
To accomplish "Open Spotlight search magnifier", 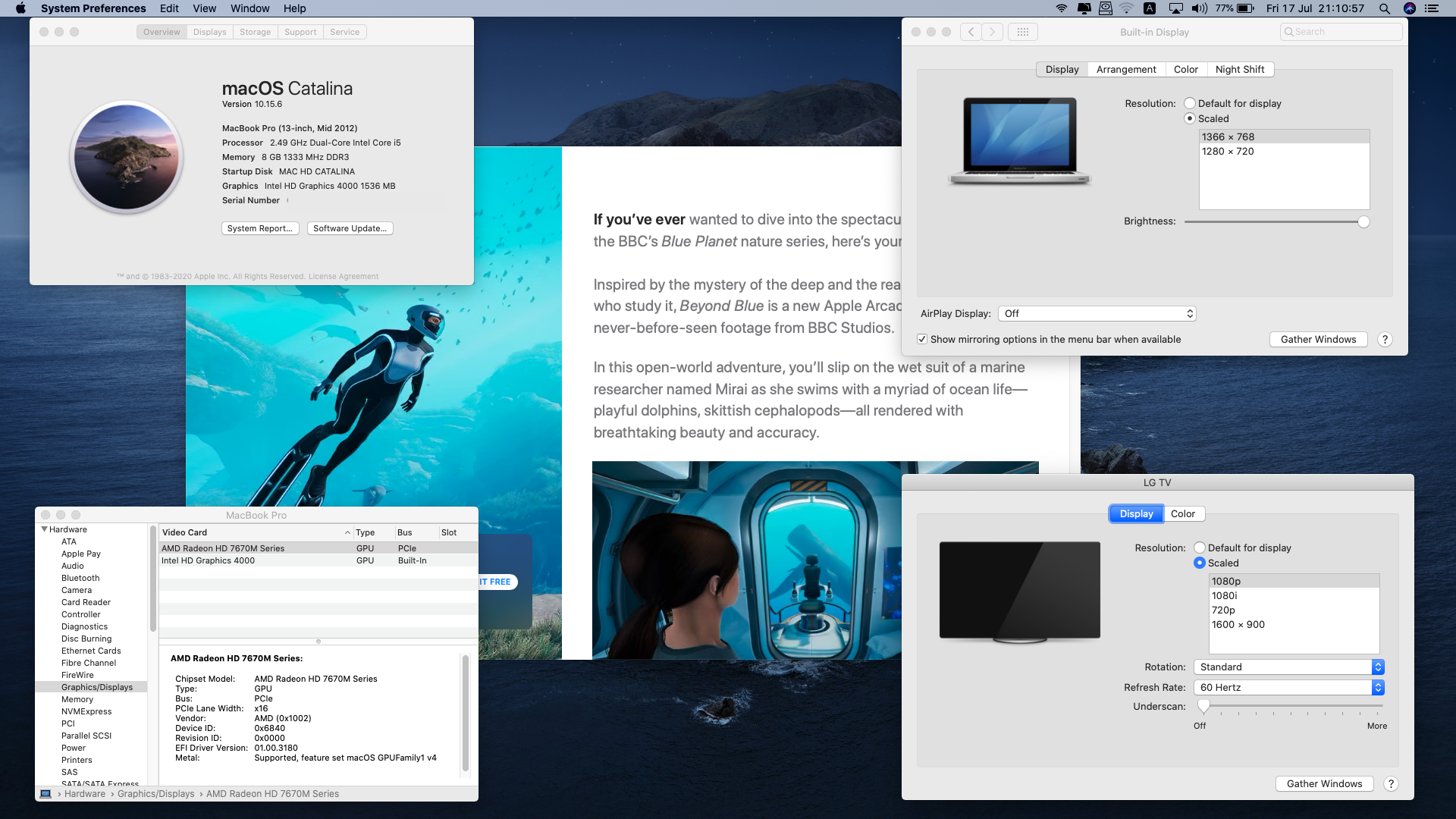I will click(1385, 8).
